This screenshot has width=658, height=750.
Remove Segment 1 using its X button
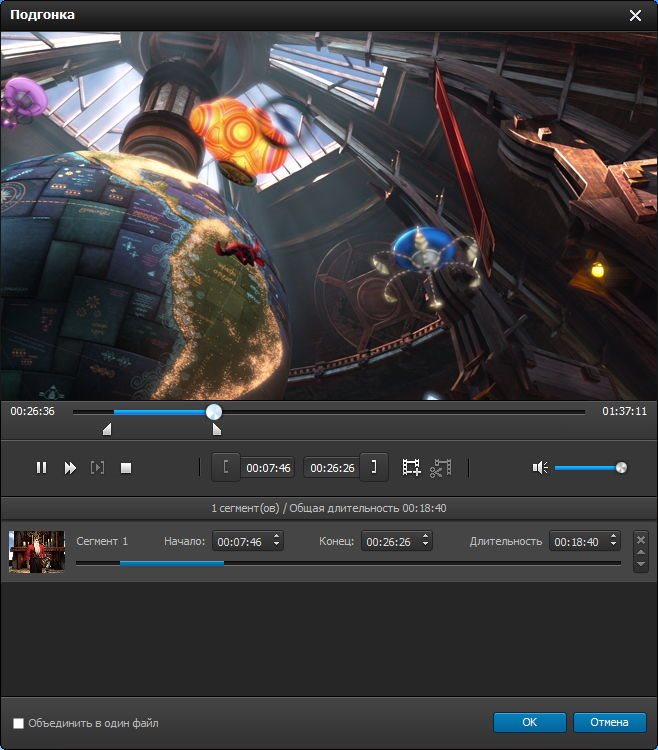(x=641, y=539)
